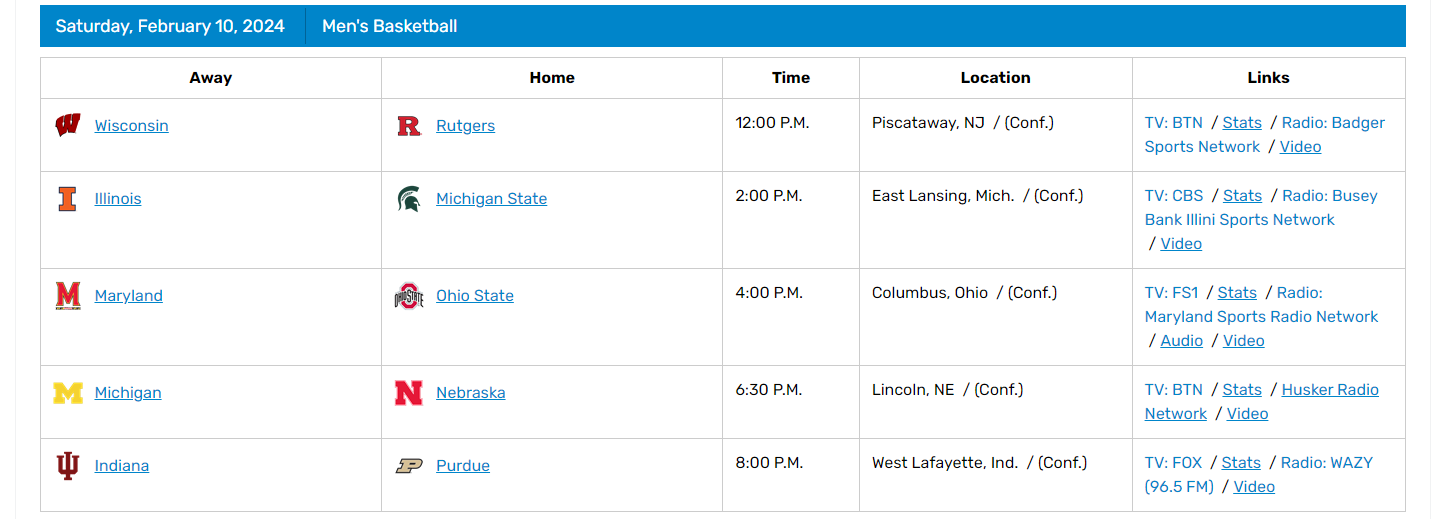Click the Illinois orange I logo
The image size is (1442, 519).
[x=67, y=199]
